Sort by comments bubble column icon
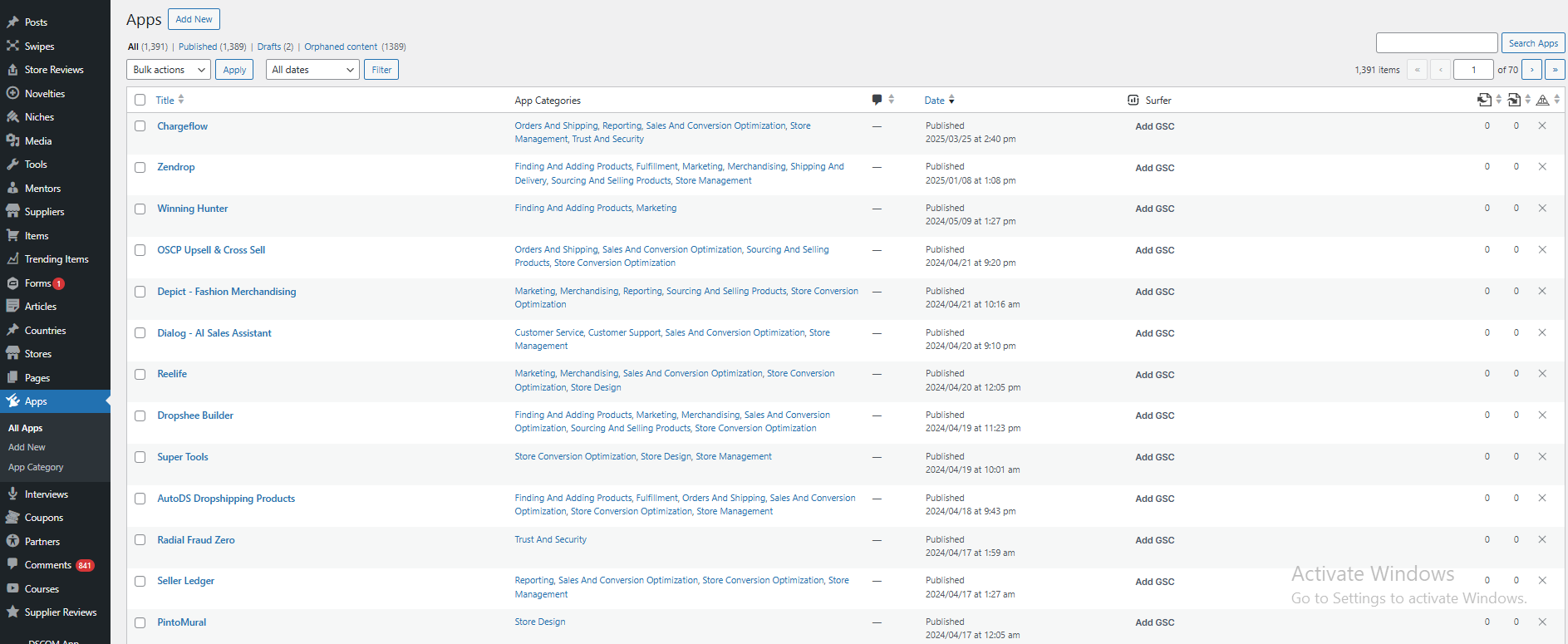The width and height of the screenshot is (1568, 644). point(877,100)
